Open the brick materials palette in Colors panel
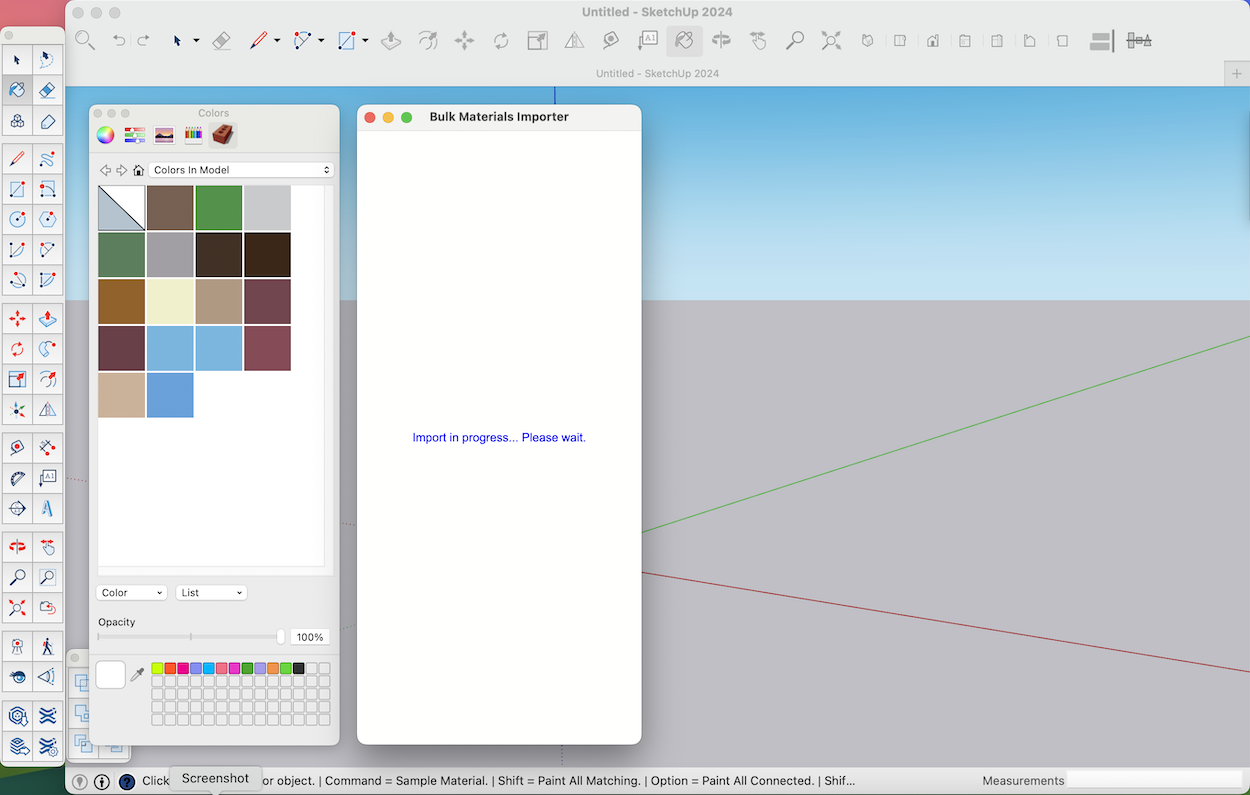Screen dimensions: 1250x795 click(222, 134)
